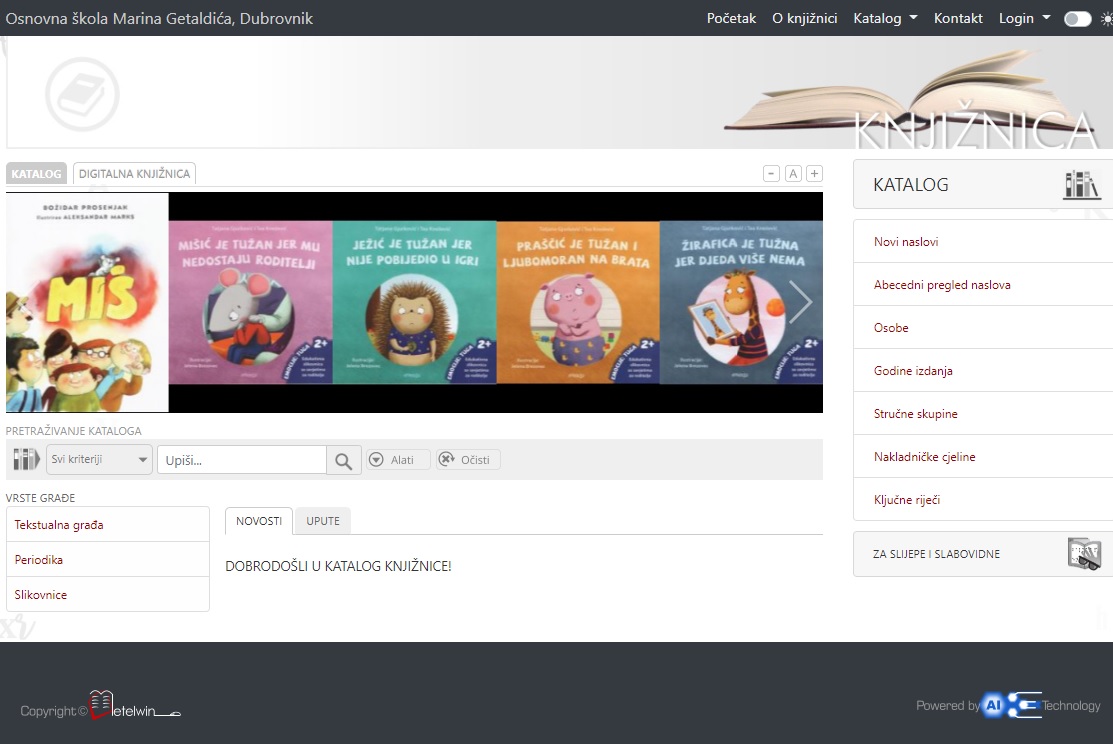
Task: Click the DOBRODOŠLI U KATALOG KNJIŽNICE! text
Action: click(338, 566)
